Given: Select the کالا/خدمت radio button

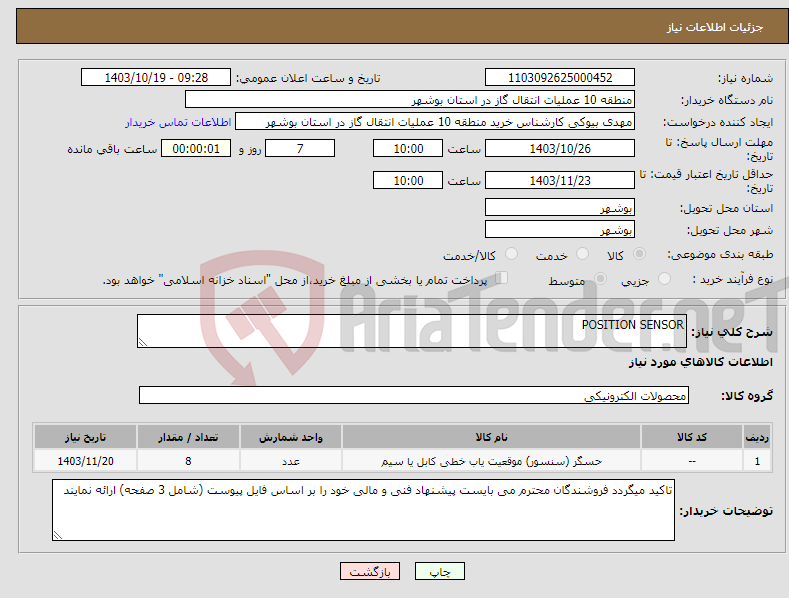Looking at the screenshot, I should tap(511, 254).
